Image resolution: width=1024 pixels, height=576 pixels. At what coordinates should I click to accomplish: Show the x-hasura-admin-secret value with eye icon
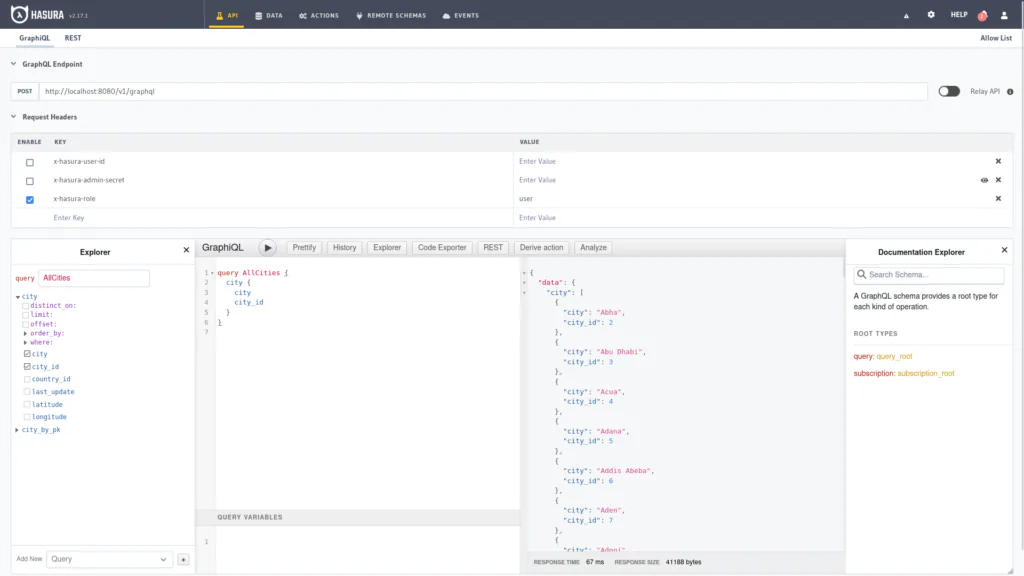tap(984, 180)
